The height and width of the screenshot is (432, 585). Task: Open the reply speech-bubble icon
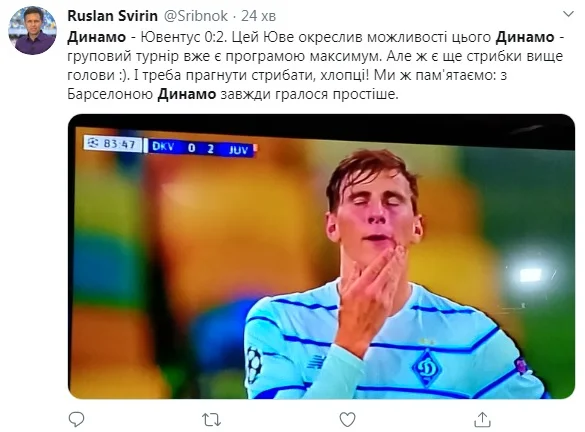click(76, 419)
